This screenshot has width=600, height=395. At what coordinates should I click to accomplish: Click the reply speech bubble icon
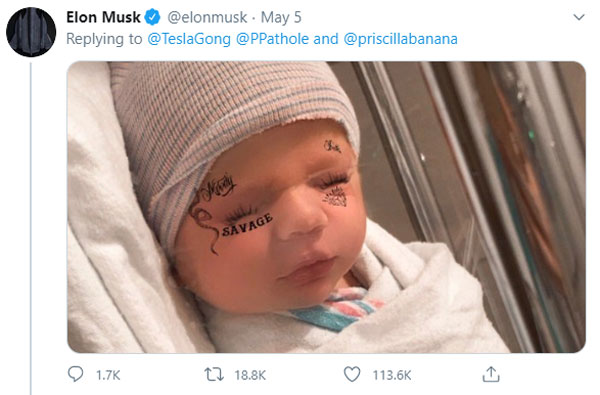75,374
